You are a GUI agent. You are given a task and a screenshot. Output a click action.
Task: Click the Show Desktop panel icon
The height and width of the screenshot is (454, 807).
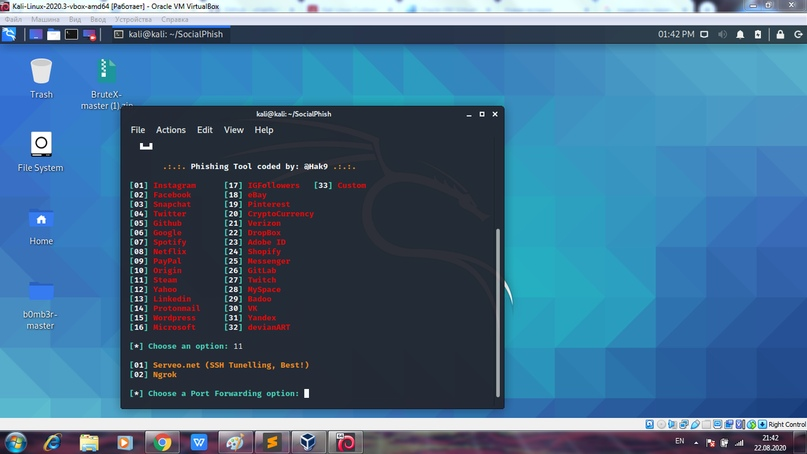pyautogui.click(x=36, y=34)
